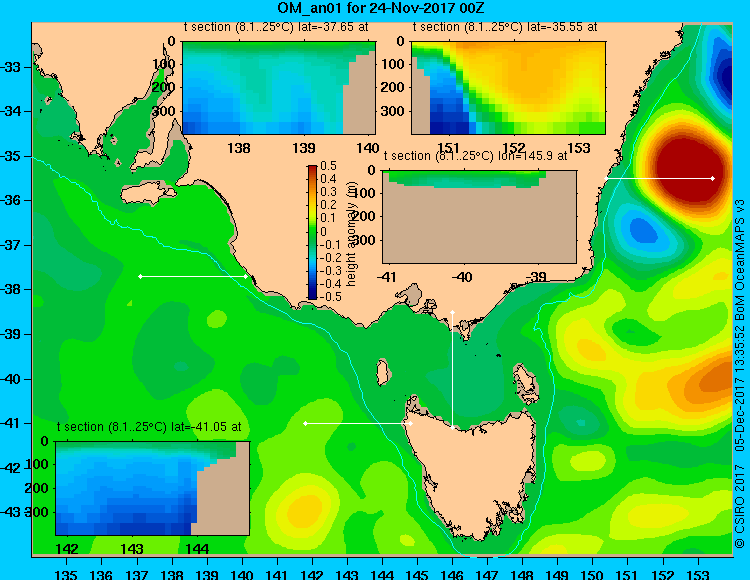Select the '-42' latitude axis label

click(11, 468)
